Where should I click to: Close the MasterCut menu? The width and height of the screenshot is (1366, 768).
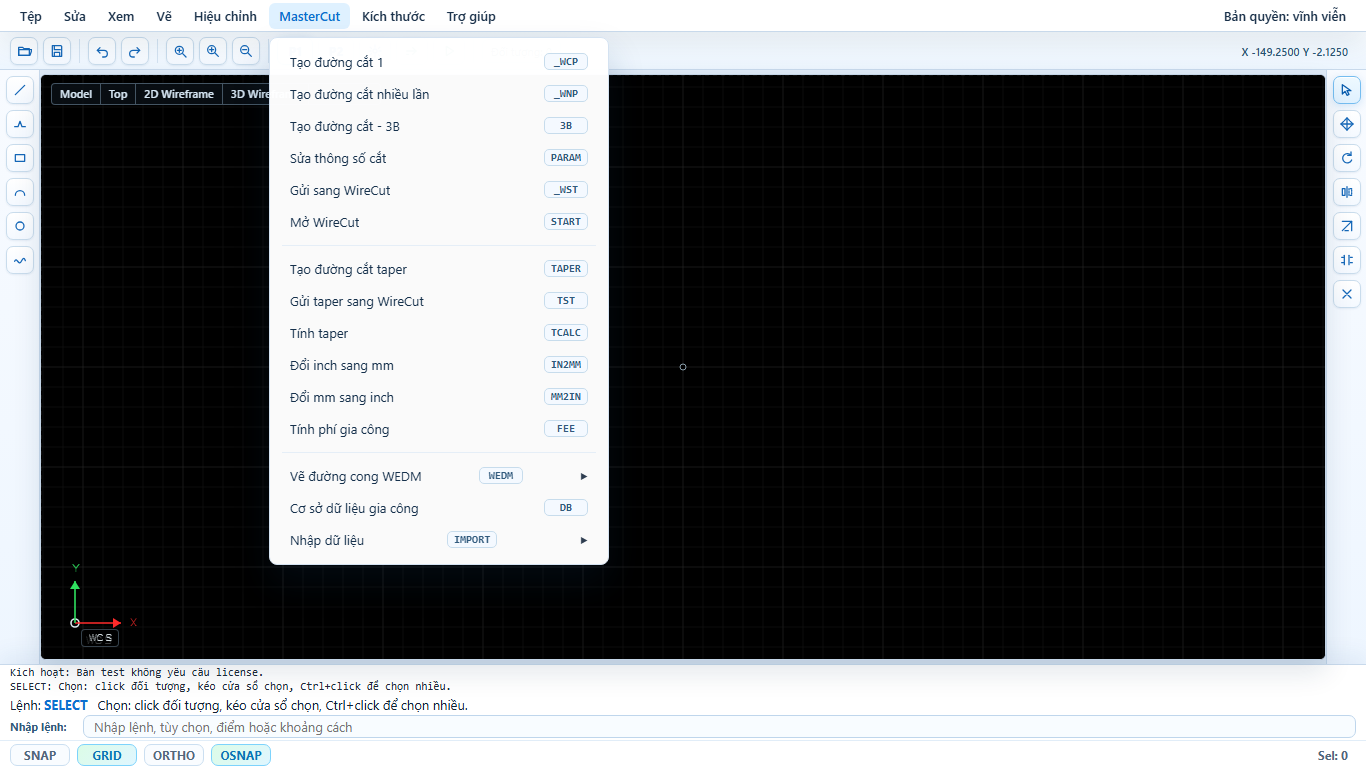pos(309,16)
